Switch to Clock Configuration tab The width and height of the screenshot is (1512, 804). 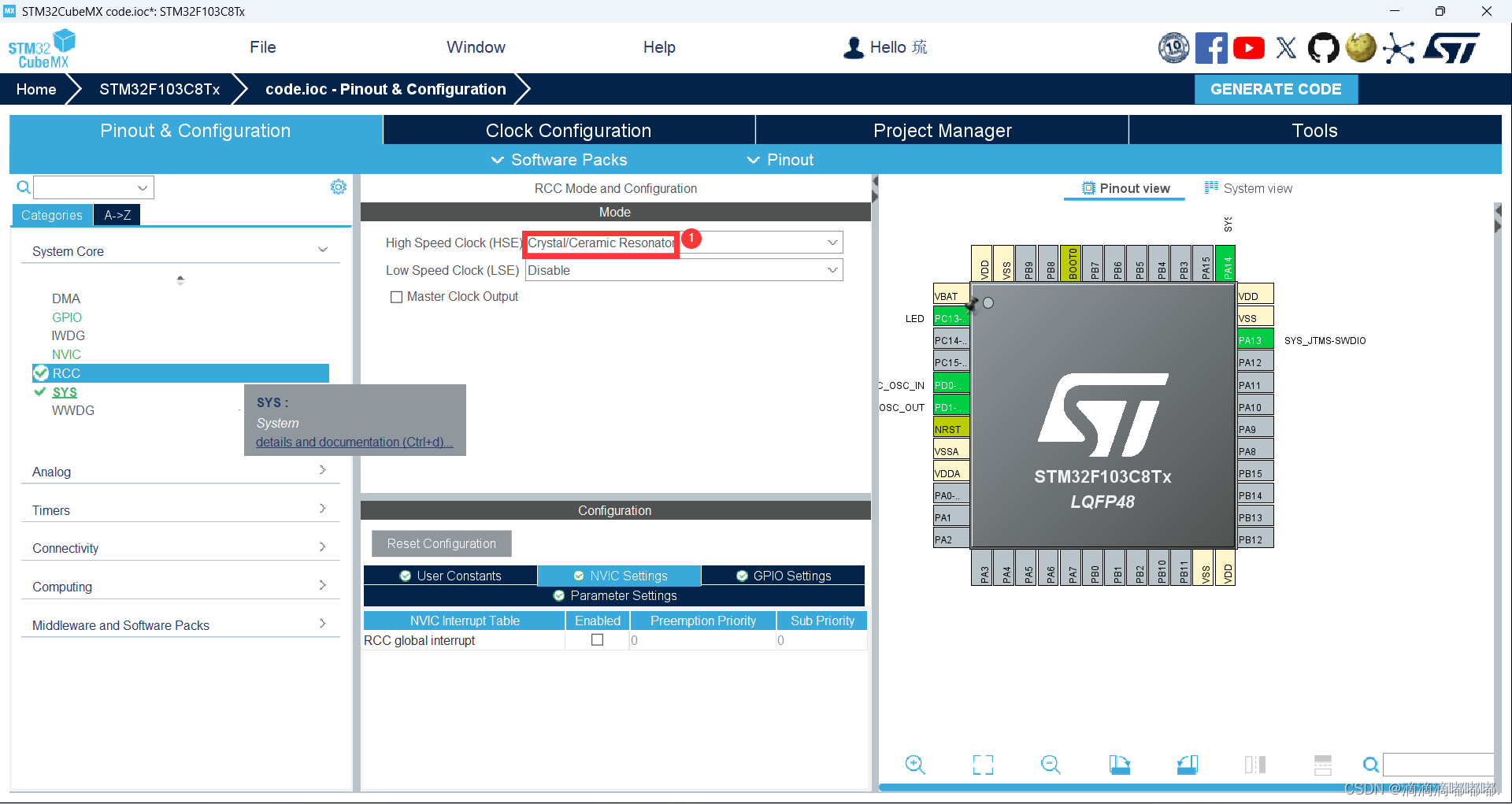[x=569, y=131]
